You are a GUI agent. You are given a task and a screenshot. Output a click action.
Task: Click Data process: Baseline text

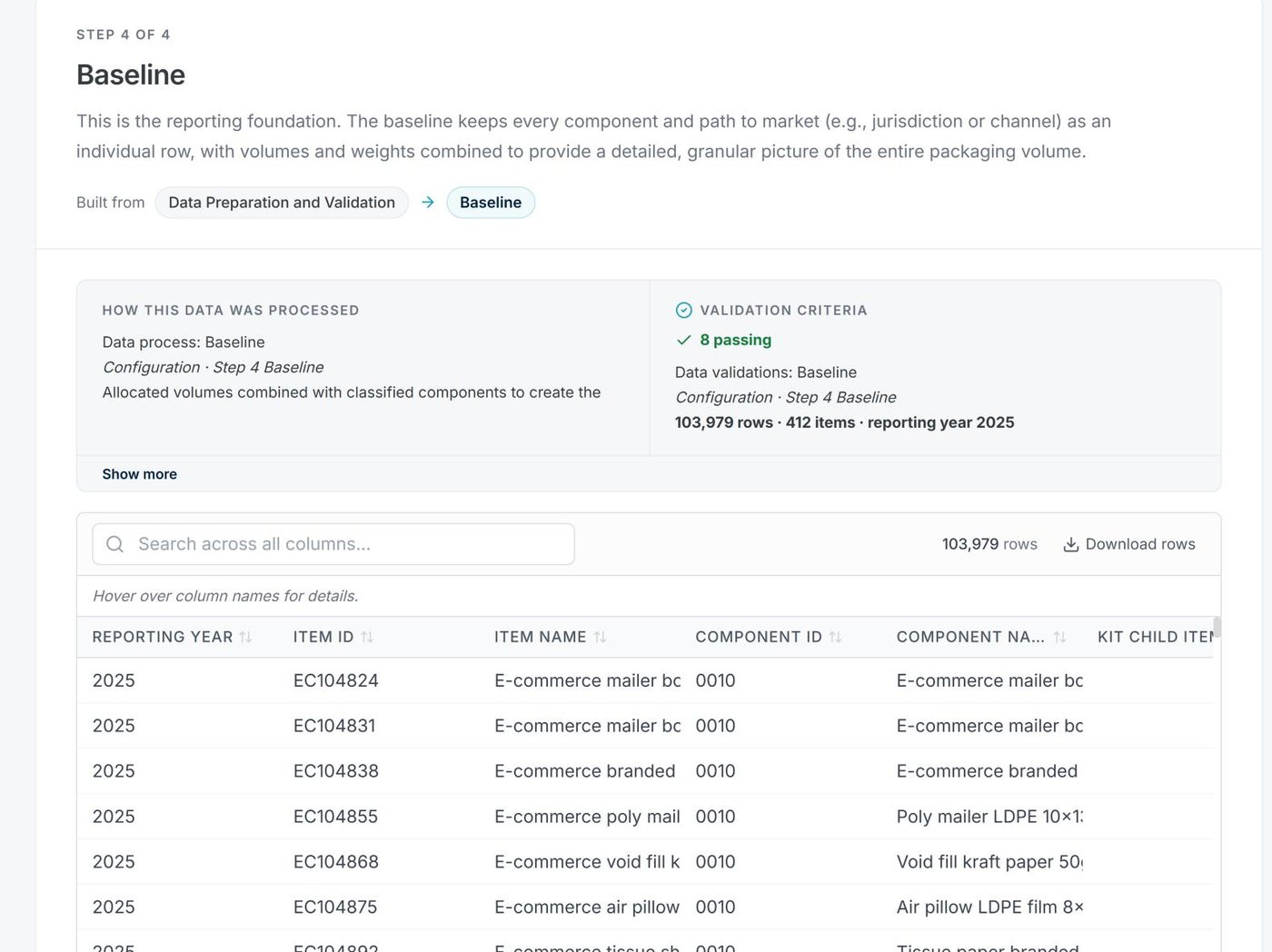point(184,342)
